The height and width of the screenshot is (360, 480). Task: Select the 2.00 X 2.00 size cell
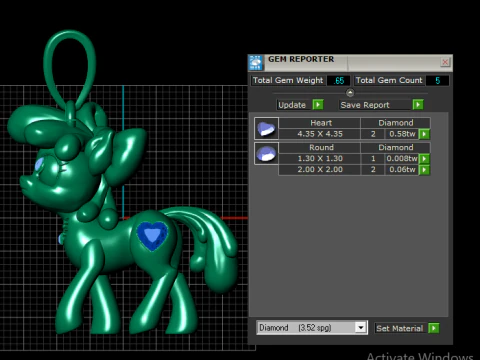click(320, 170)
